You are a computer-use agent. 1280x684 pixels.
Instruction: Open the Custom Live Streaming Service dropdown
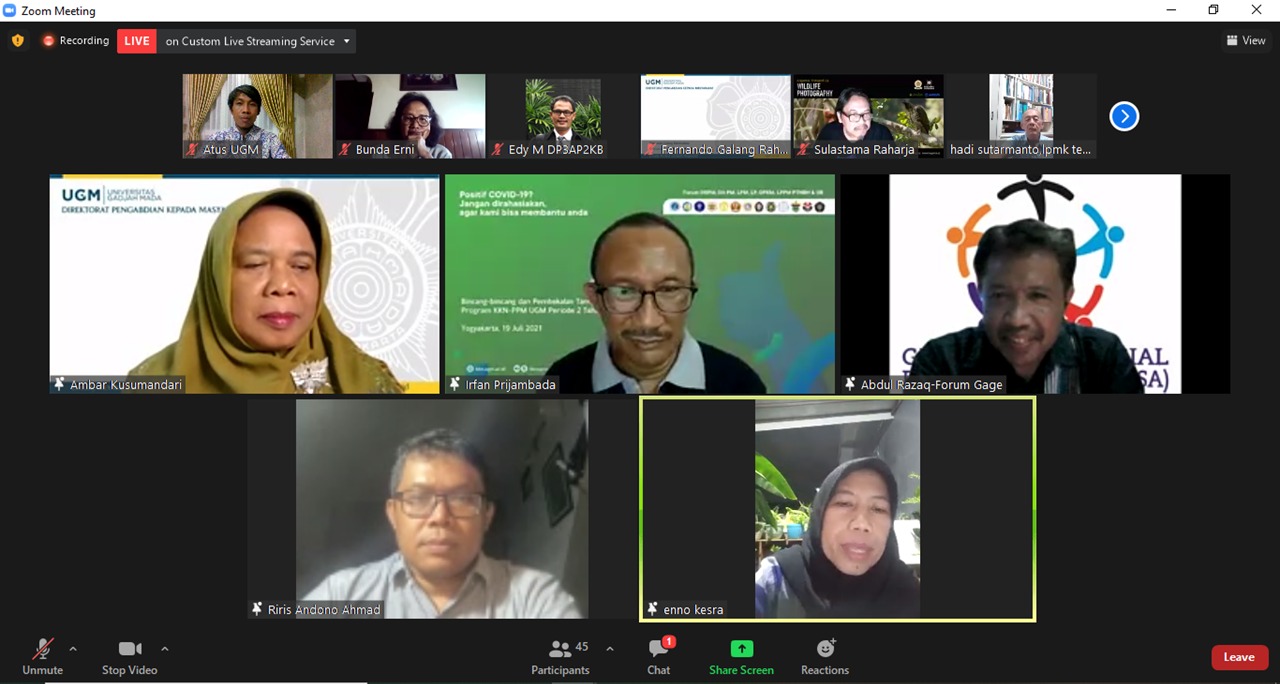point(258,41)
